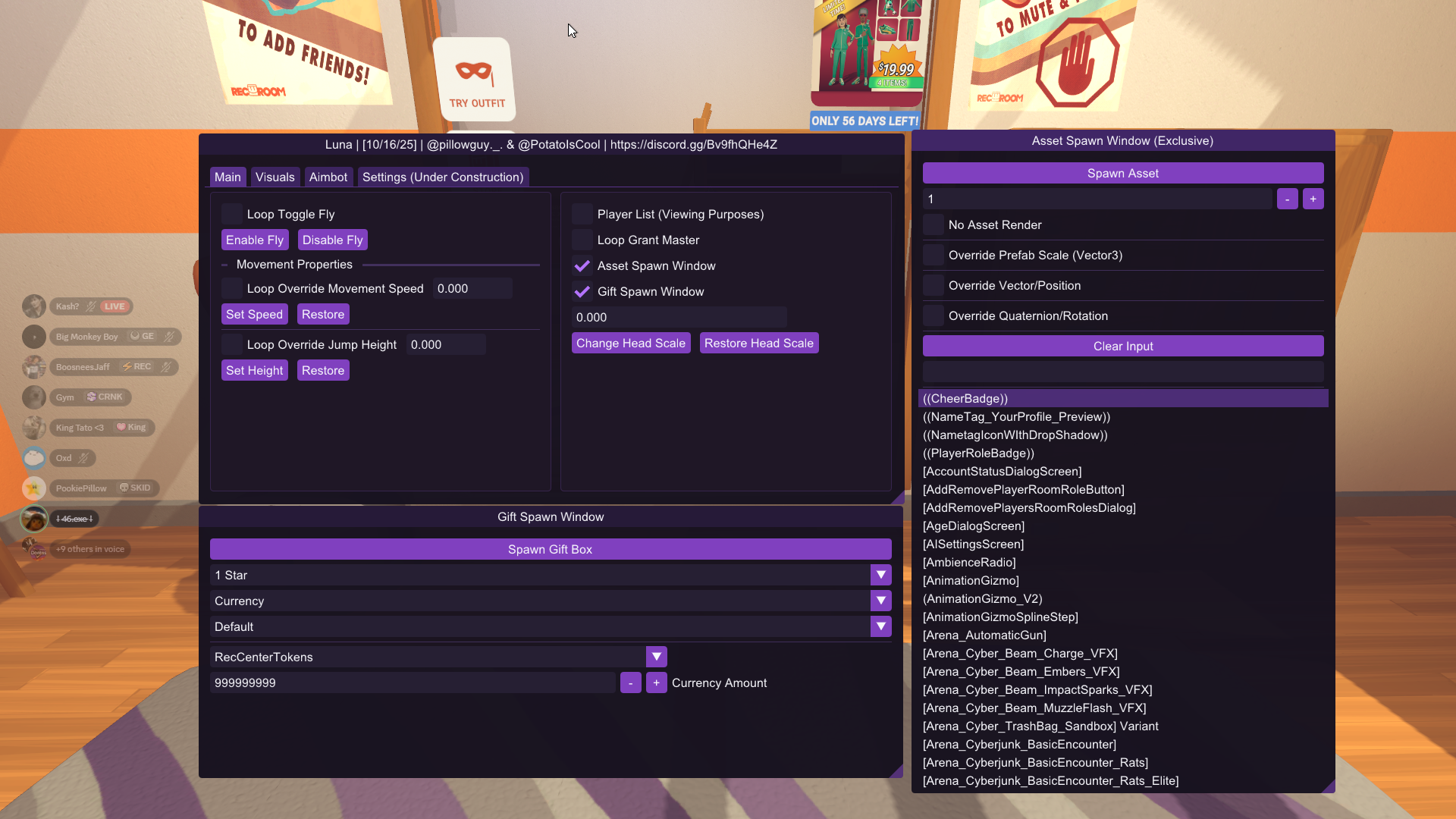This screenshot has height=819, width=1456.
Task: Click the skull SKID badge beside PookiePillow
Action: pos(135,488)
